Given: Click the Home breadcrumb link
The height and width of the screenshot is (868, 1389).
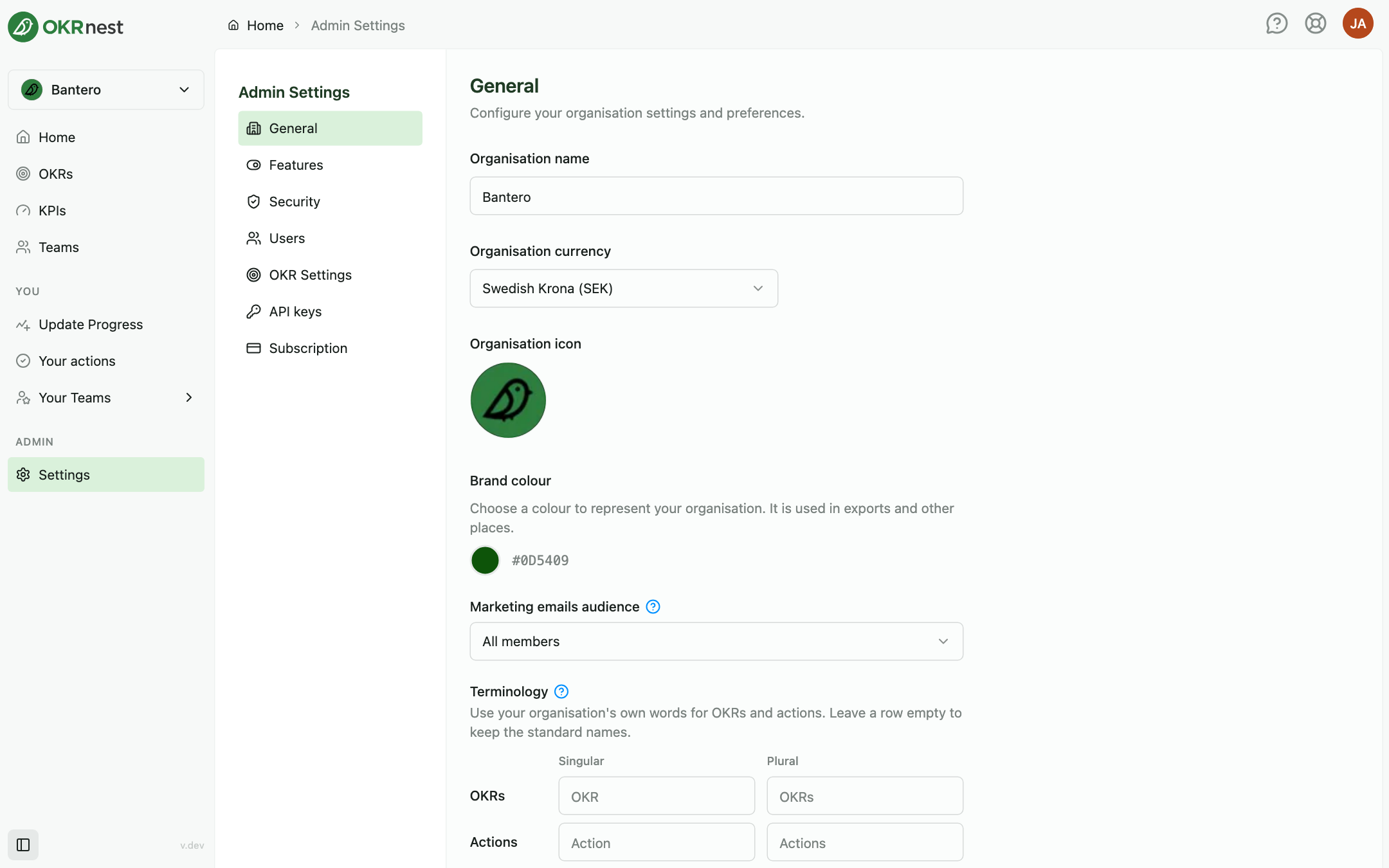Looking at the screenshot, I should coord(265,25).
